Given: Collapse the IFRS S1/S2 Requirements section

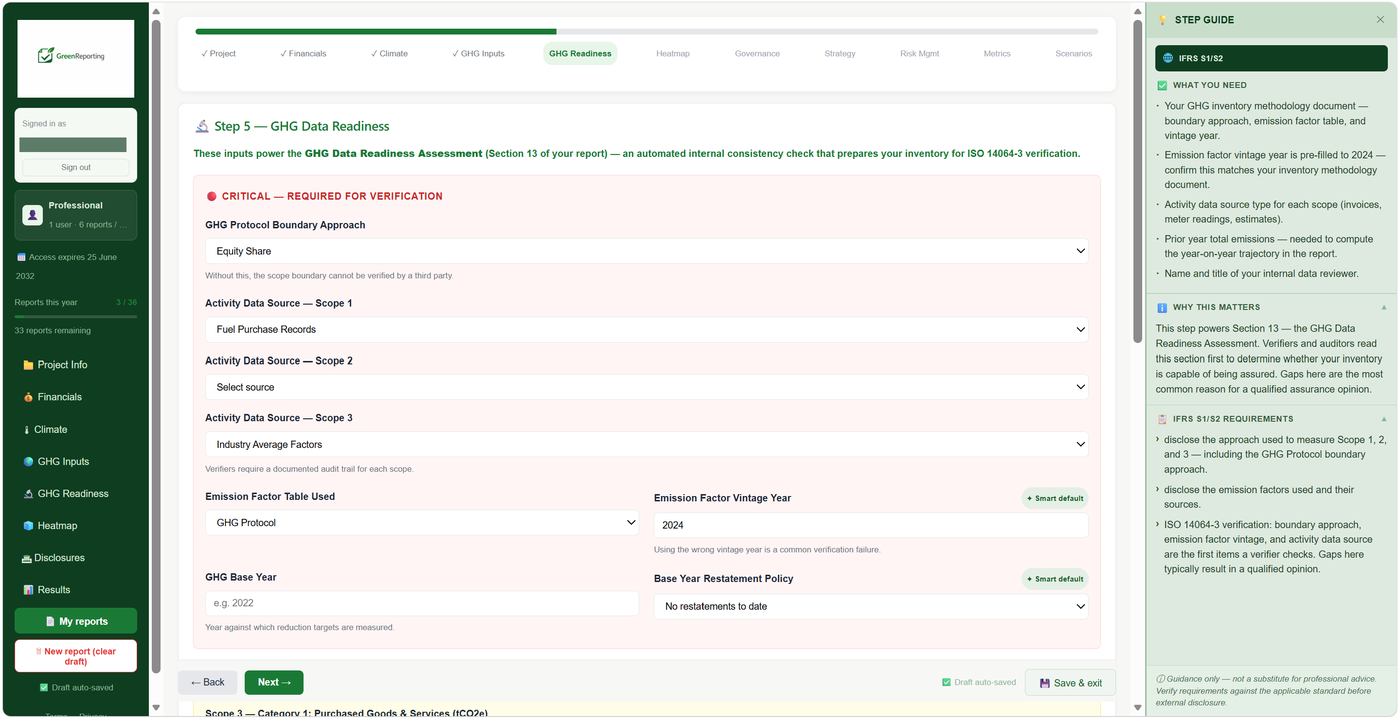Looking at the screenshot, I should [x=1384, y=419].
